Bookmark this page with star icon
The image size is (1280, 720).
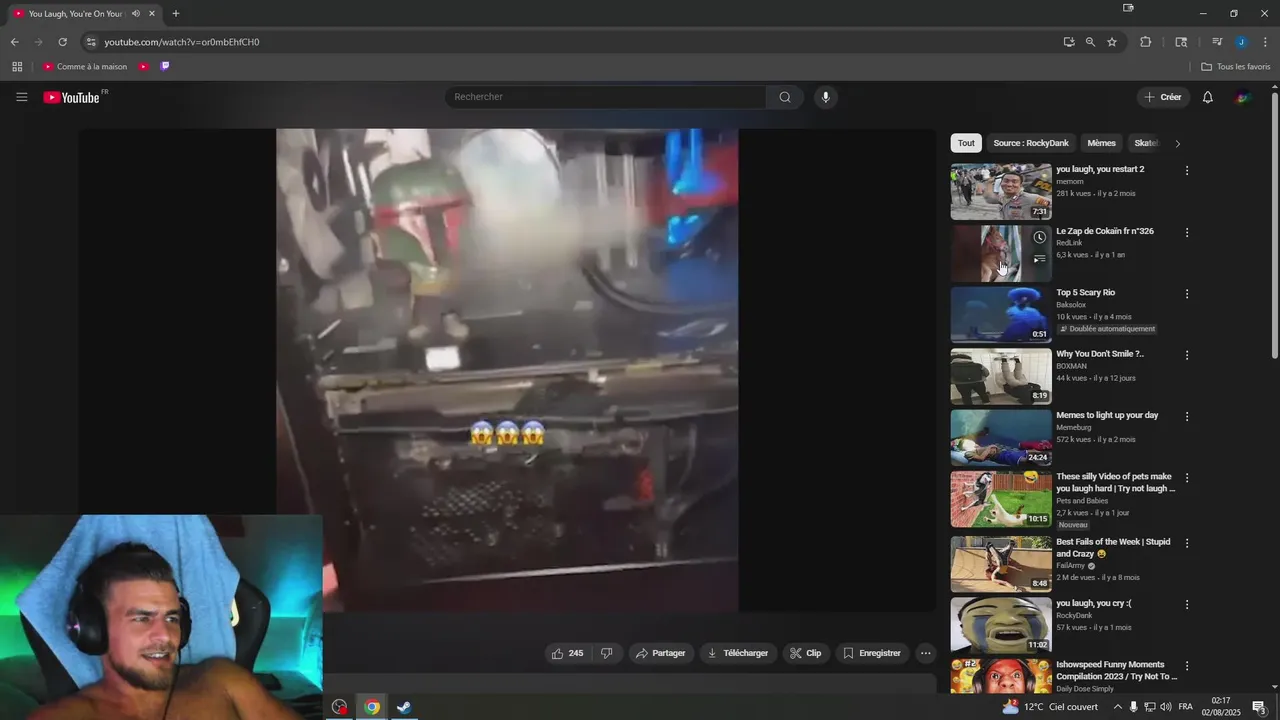1112,42
